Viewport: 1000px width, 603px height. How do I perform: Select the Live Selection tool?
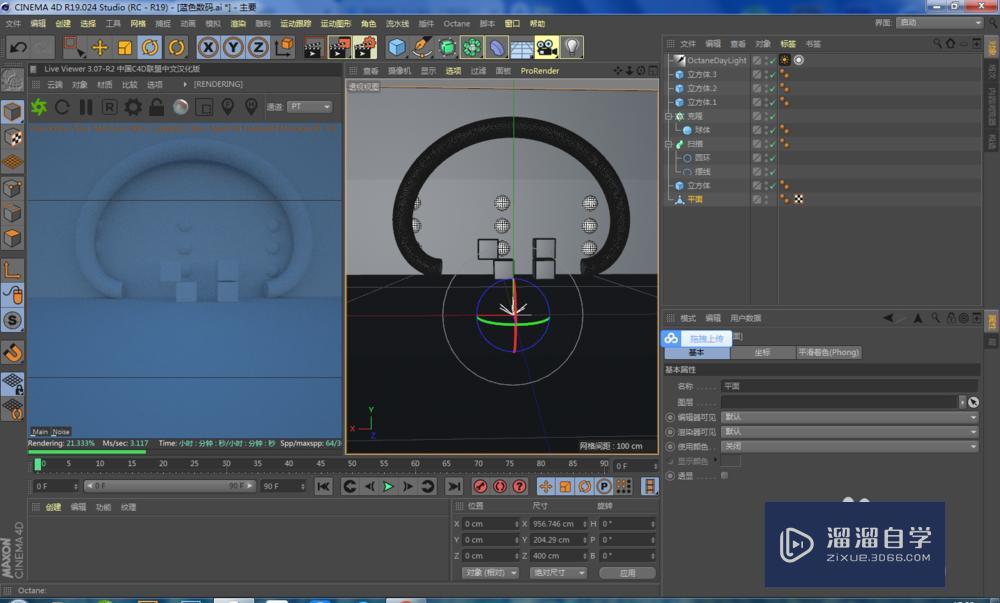tap(75, 47)
